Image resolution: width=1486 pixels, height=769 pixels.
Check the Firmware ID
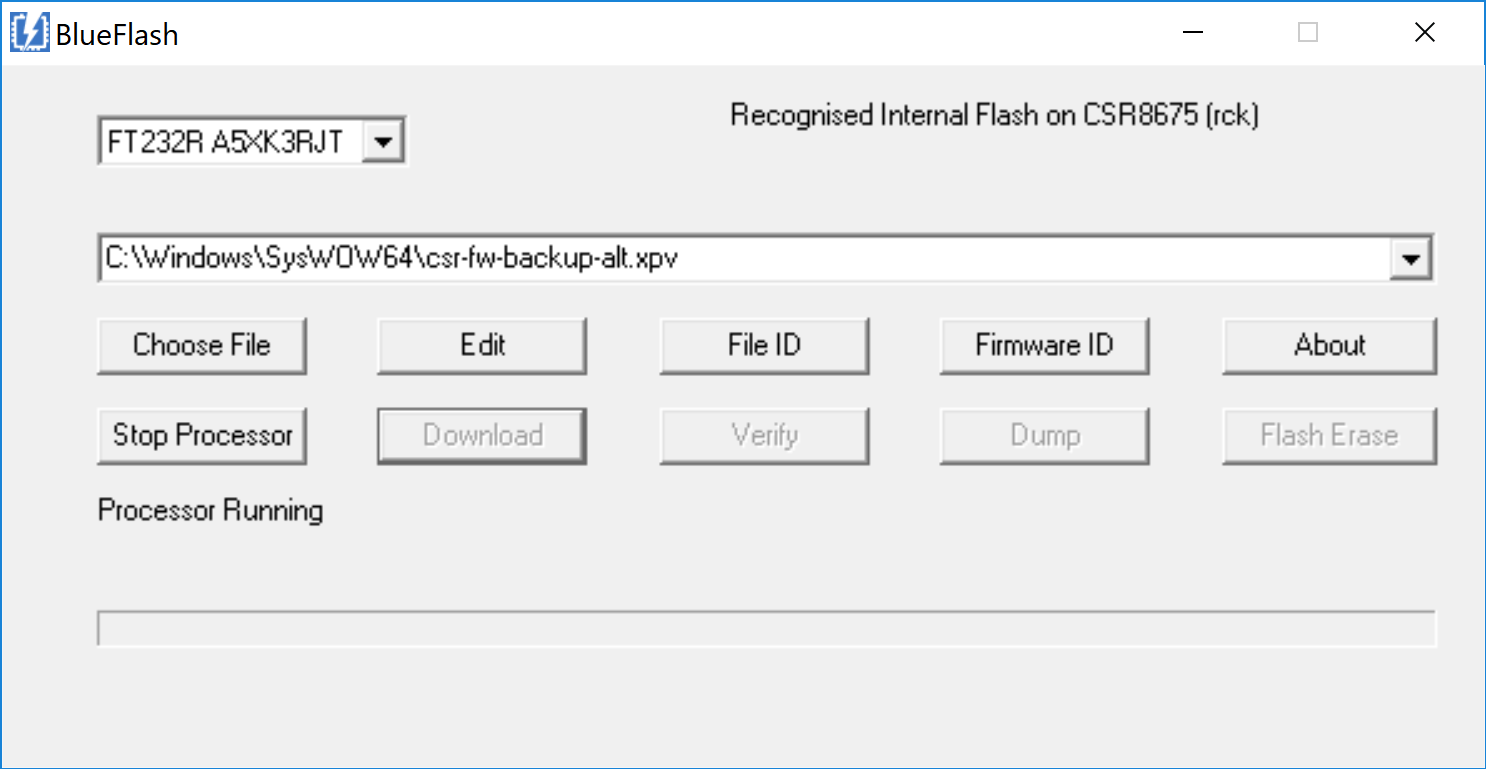(1044, 346)
